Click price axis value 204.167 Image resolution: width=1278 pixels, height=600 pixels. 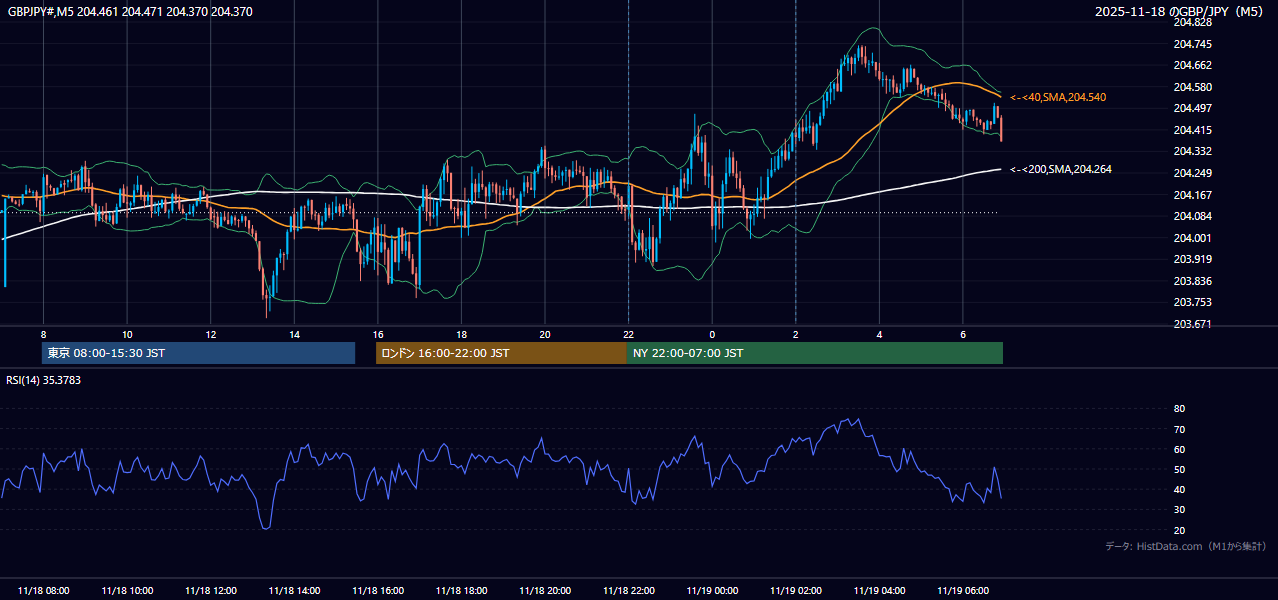coord(1192,195)
